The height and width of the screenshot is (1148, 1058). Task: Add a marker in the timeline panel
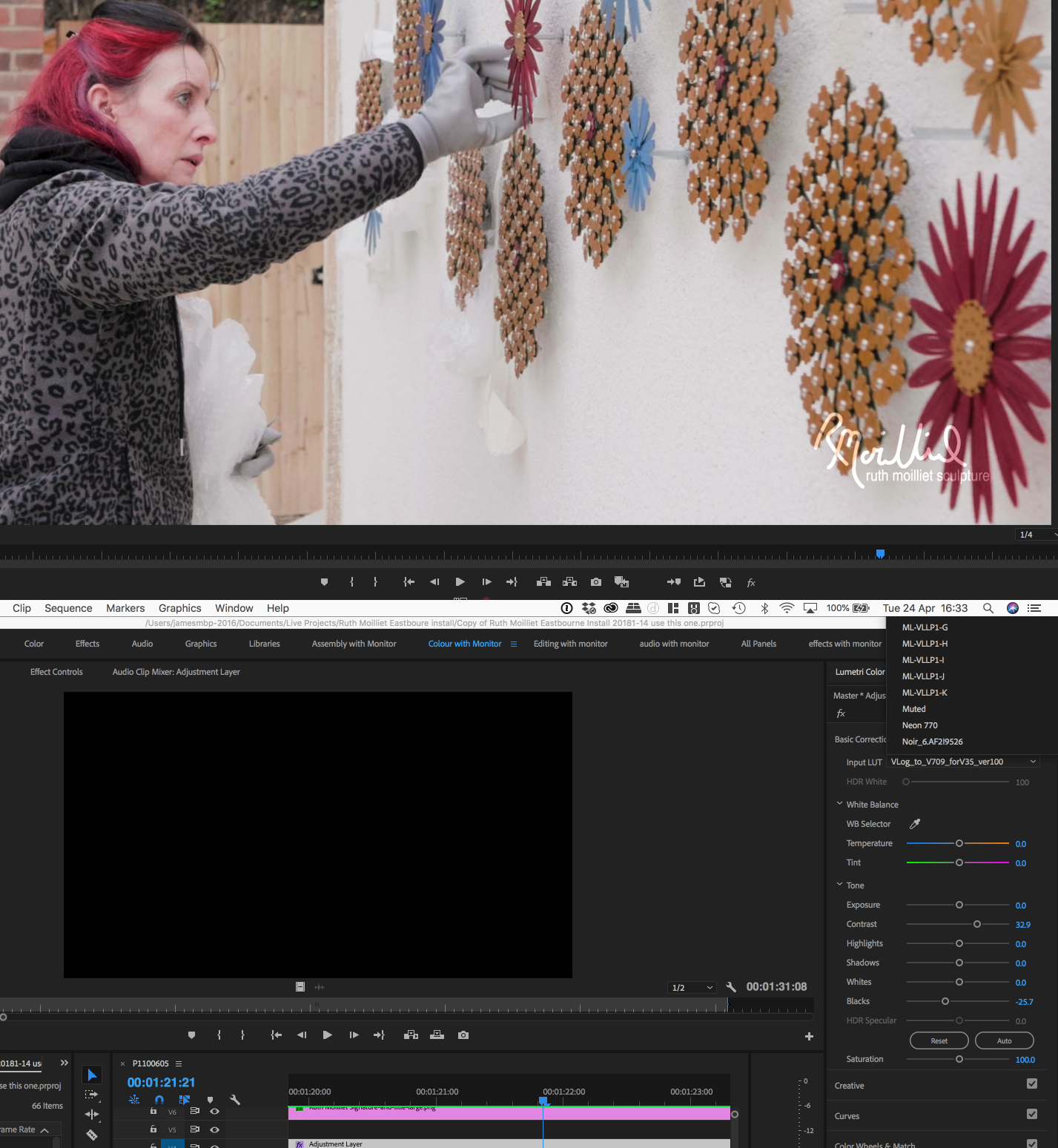coord(210,1101)
